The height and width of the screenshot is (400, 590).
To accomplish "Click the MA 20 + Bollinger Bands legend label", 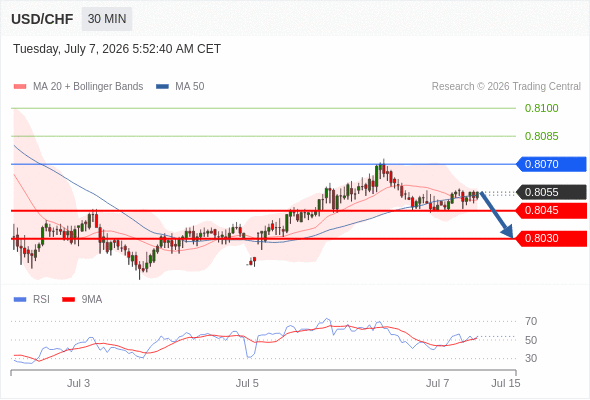I will click(88, 87).
